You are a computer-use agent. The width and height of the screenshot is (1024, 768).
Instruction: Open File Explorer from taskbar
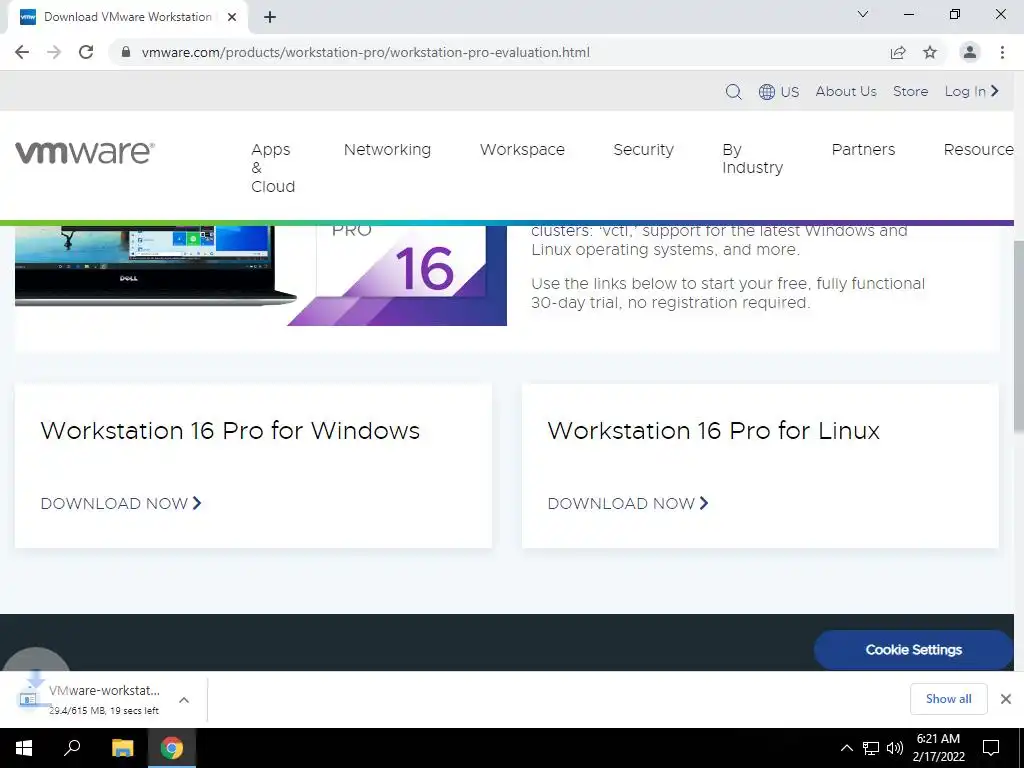(x=122, y=748)
